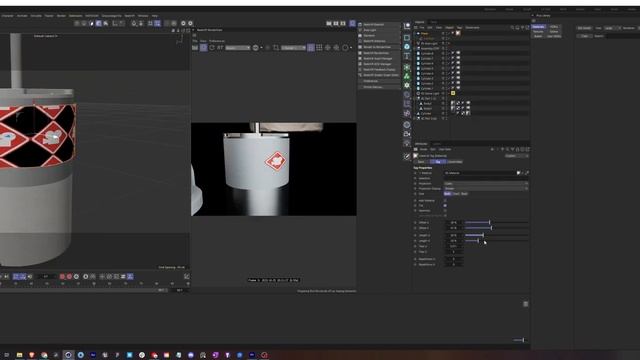Click the Repetitions U value field
Screen dimensions: 640x360
coord(453,259)
